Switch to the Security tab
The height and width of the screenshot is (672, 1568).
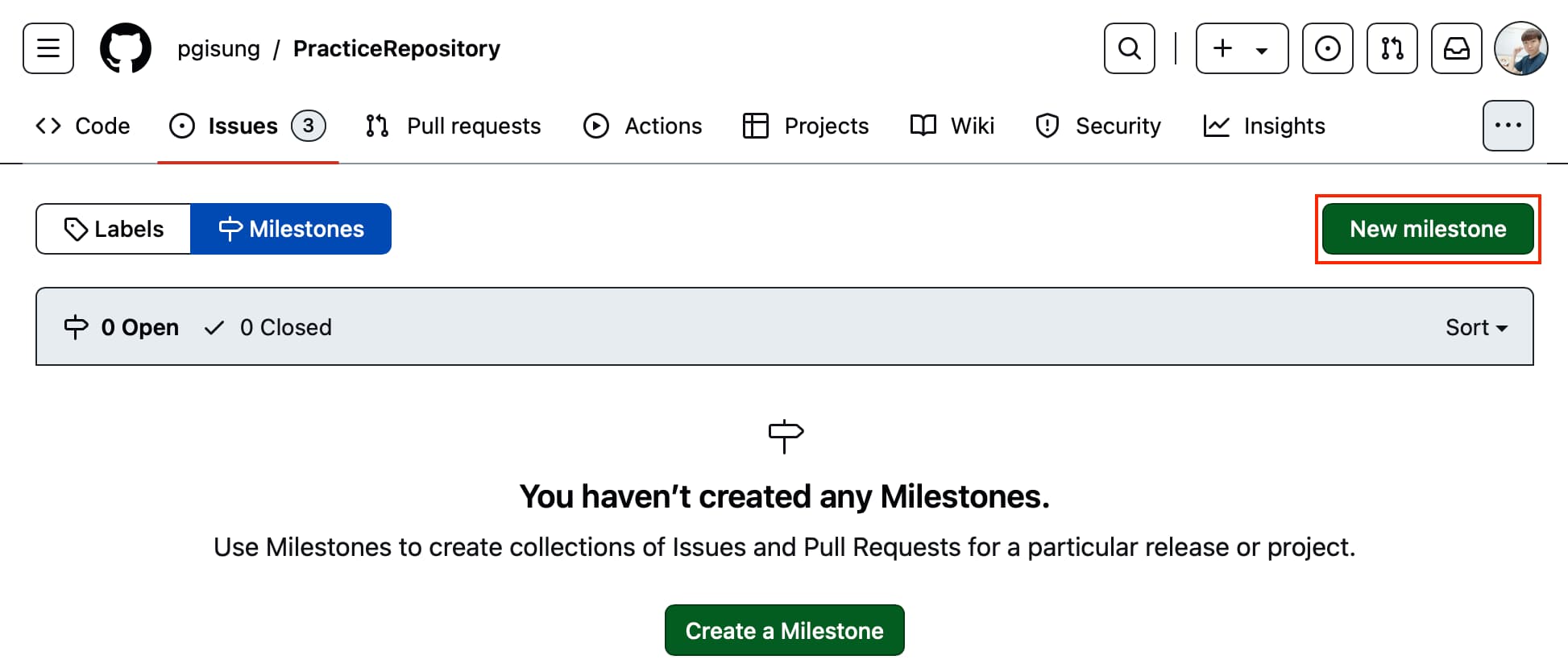coord(1098,127)
